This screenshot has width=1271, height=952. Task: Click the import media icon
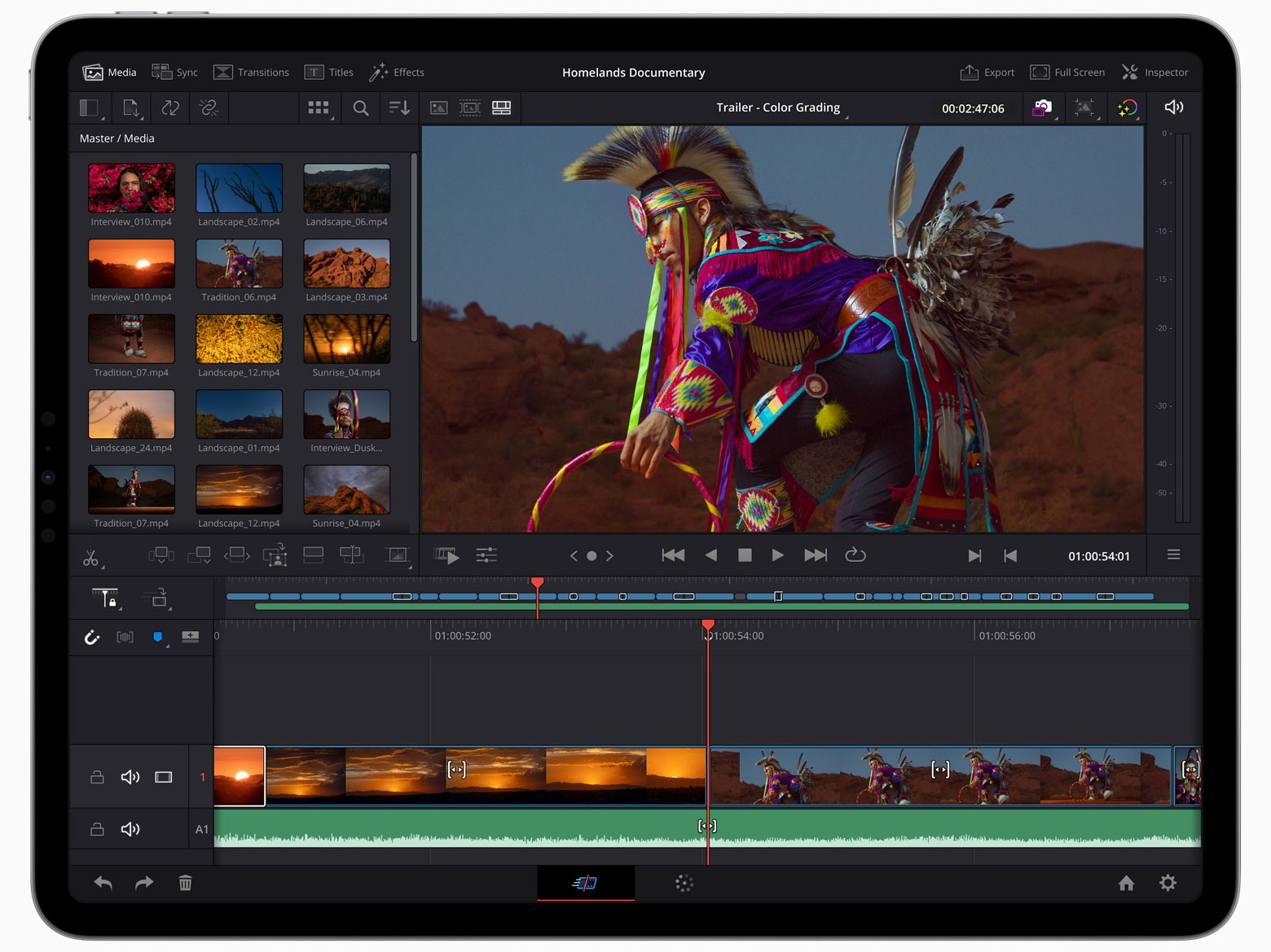130,107
